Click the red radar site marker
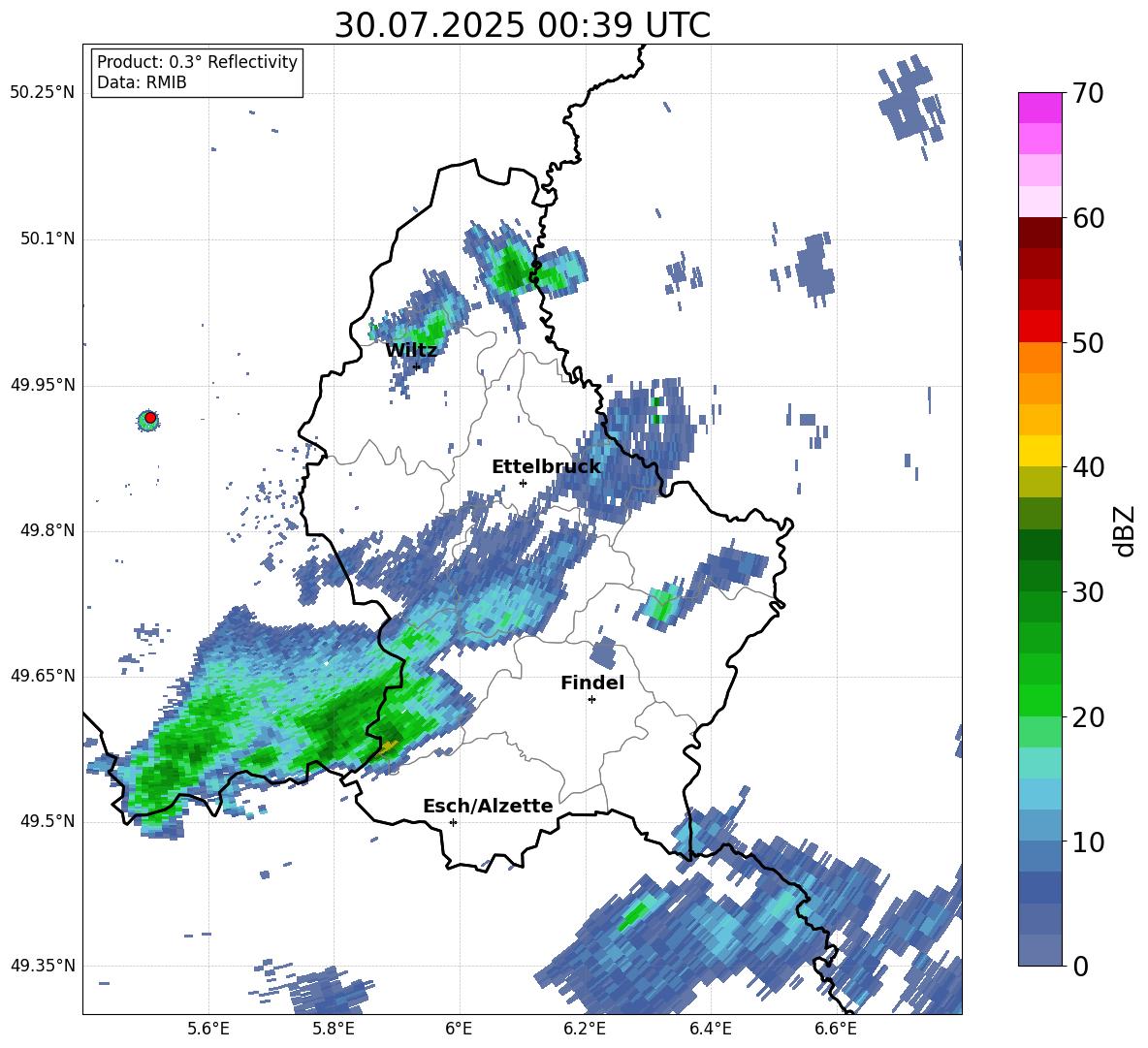This screenshot has width=1148, height=1048. [x=150, y=418]
